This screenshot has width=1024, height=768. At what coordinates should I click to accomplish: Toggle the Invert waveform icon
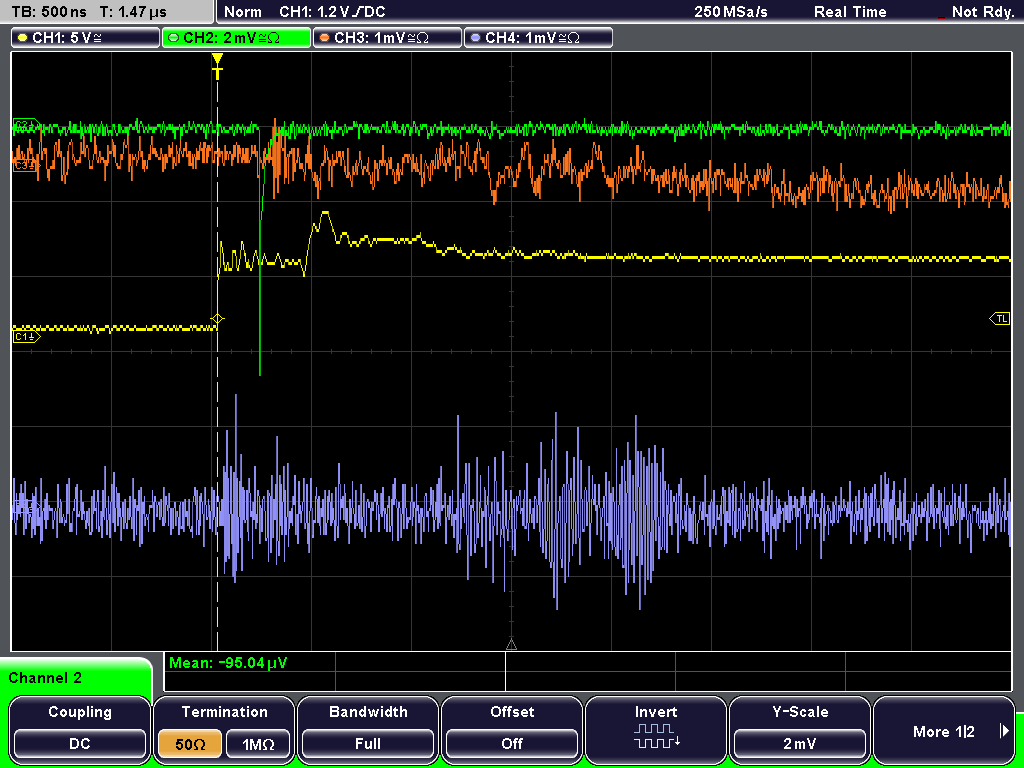[x=656, y=736]
